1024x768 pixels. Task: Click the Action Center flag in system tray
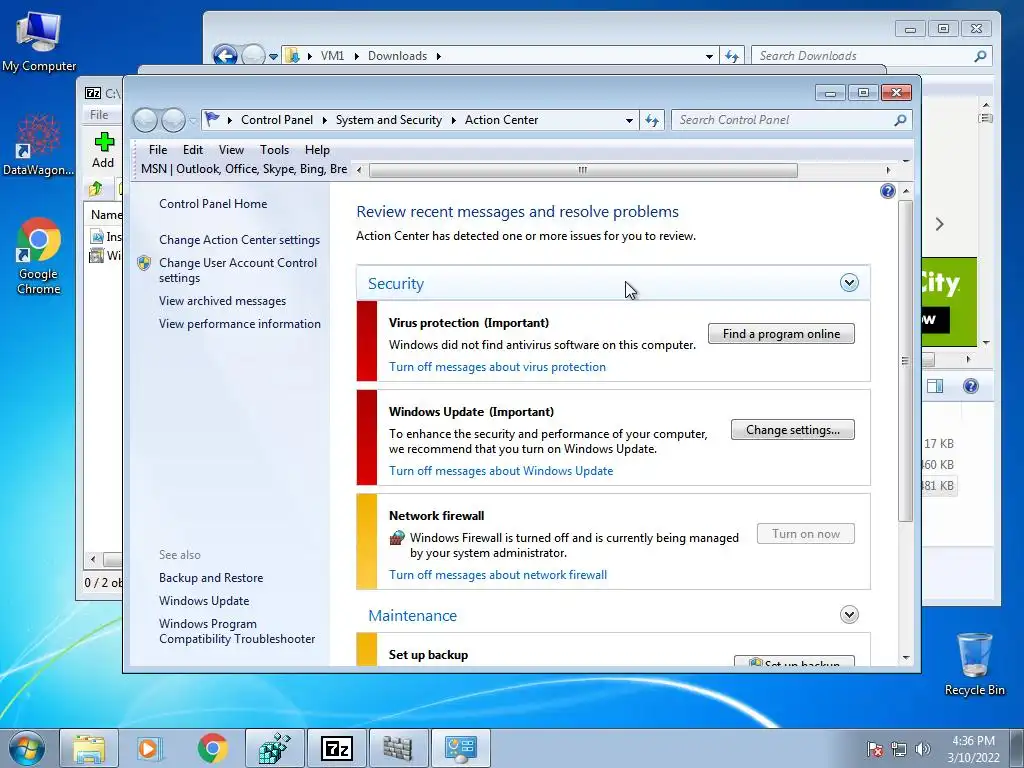point(874,749)
